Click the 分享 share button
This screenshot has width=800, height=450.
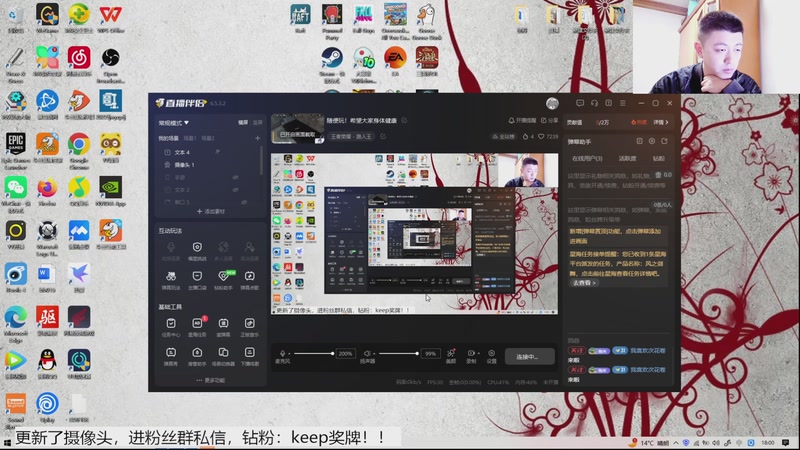[x=549, y=120]
